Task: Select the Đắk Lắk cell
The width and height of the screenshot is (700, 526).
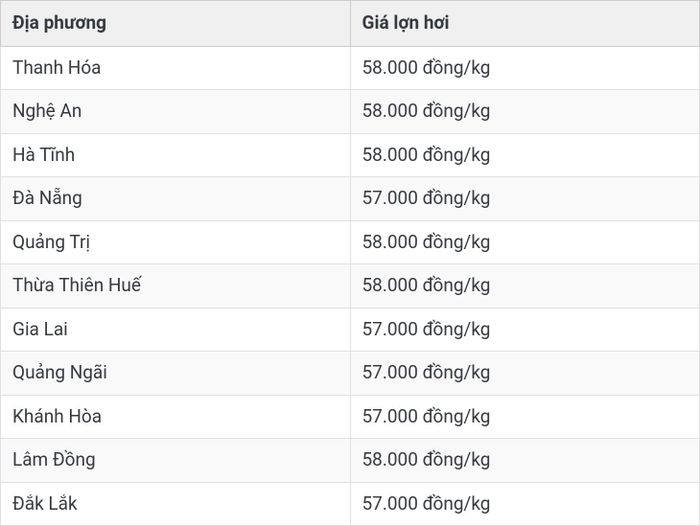Action: click(175, 504)
